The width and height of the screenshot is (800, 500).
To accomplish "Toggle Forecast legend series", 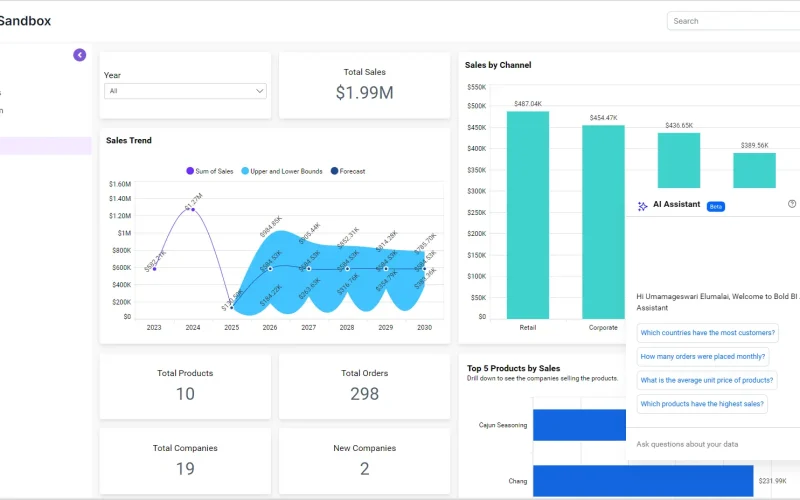I will tap(347, 171).
